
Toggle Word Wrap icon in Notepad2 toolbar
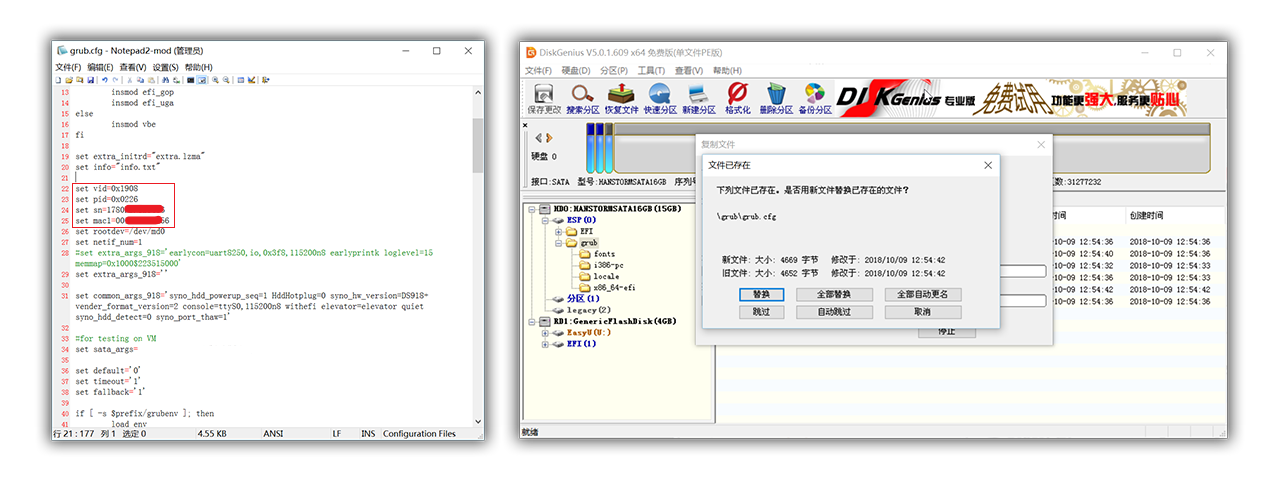tap(201, 80)
